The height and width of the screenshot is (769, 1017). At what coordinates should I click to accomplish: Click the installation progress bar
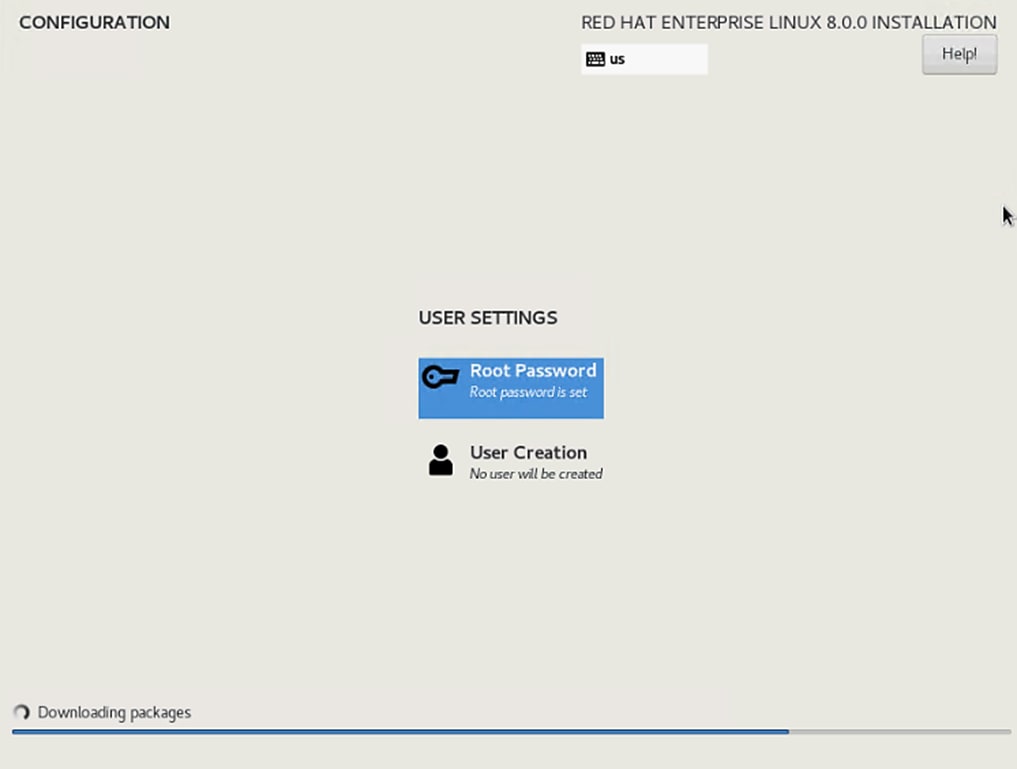[x=511, y=732]
